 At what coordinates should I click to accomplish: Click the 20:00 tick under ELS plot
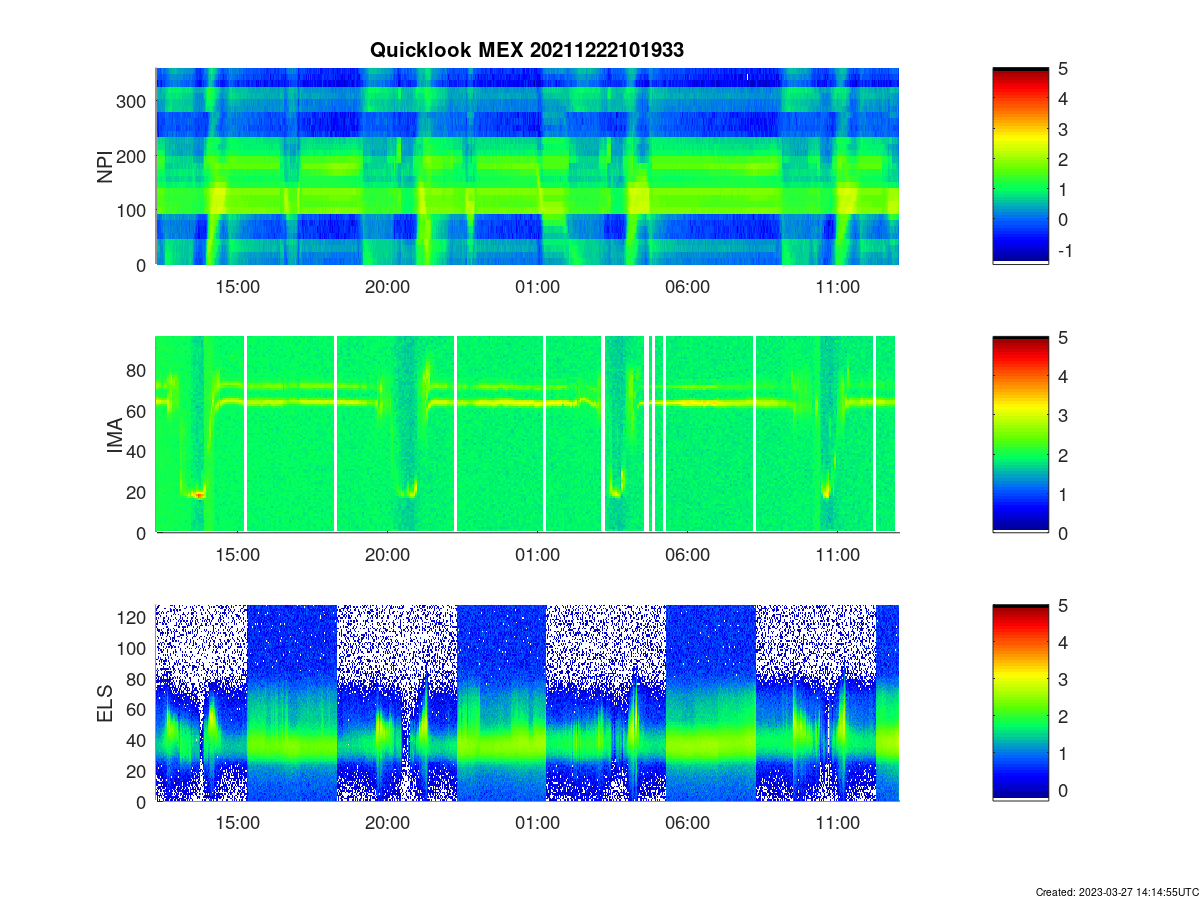[388, 823]
